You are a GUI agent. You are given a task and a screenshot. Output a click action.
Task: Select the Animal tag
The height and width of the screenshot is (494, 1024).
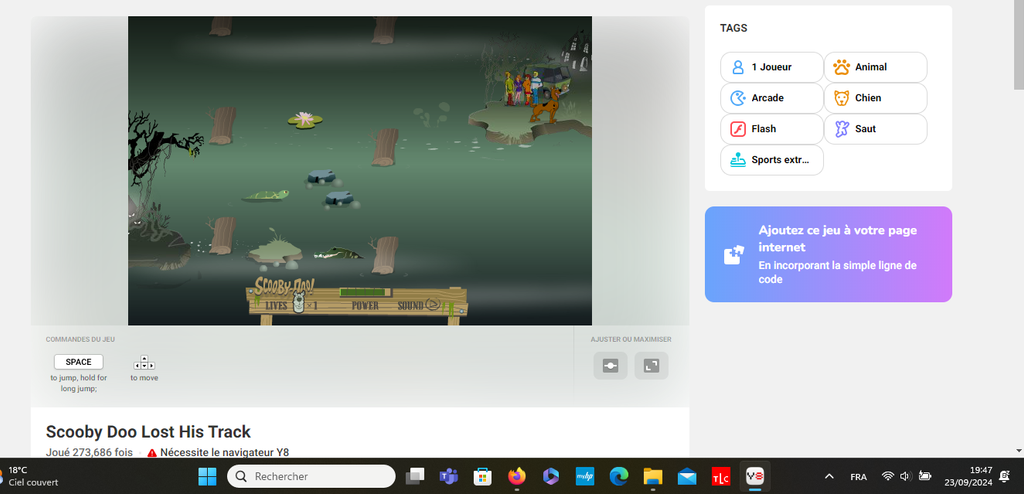(875, 67)
